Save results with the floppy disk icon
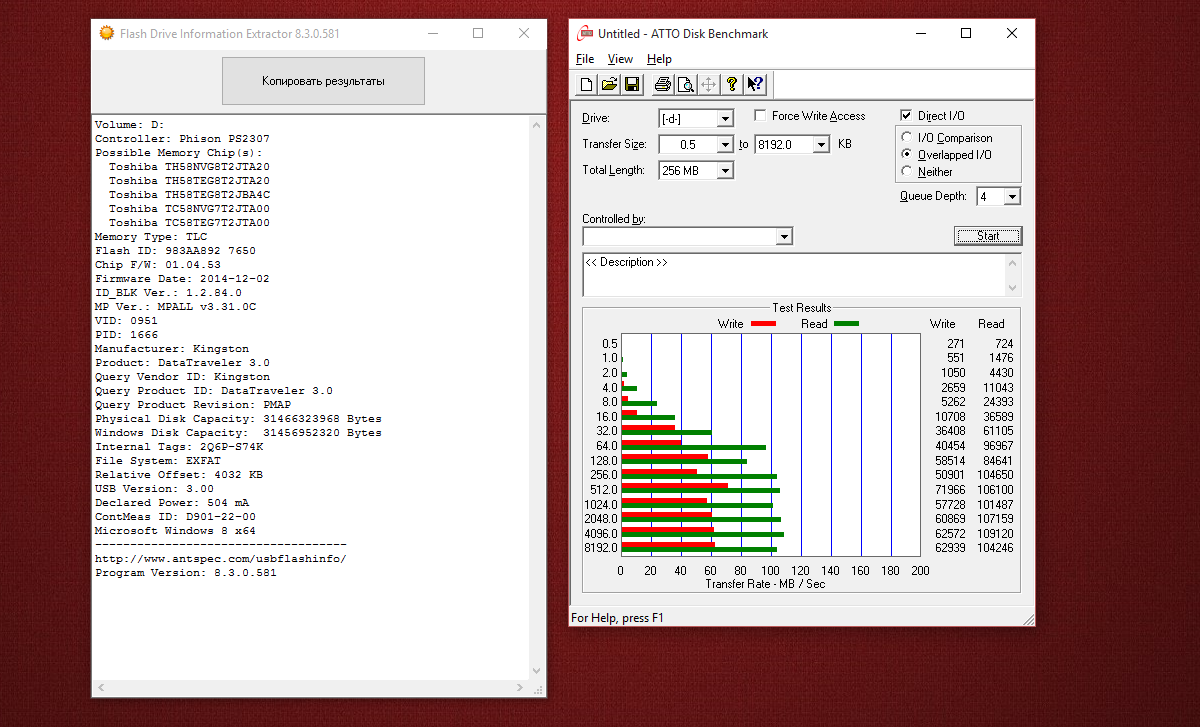This screenshot has width=1200, height=727. [x=632, y=84]
